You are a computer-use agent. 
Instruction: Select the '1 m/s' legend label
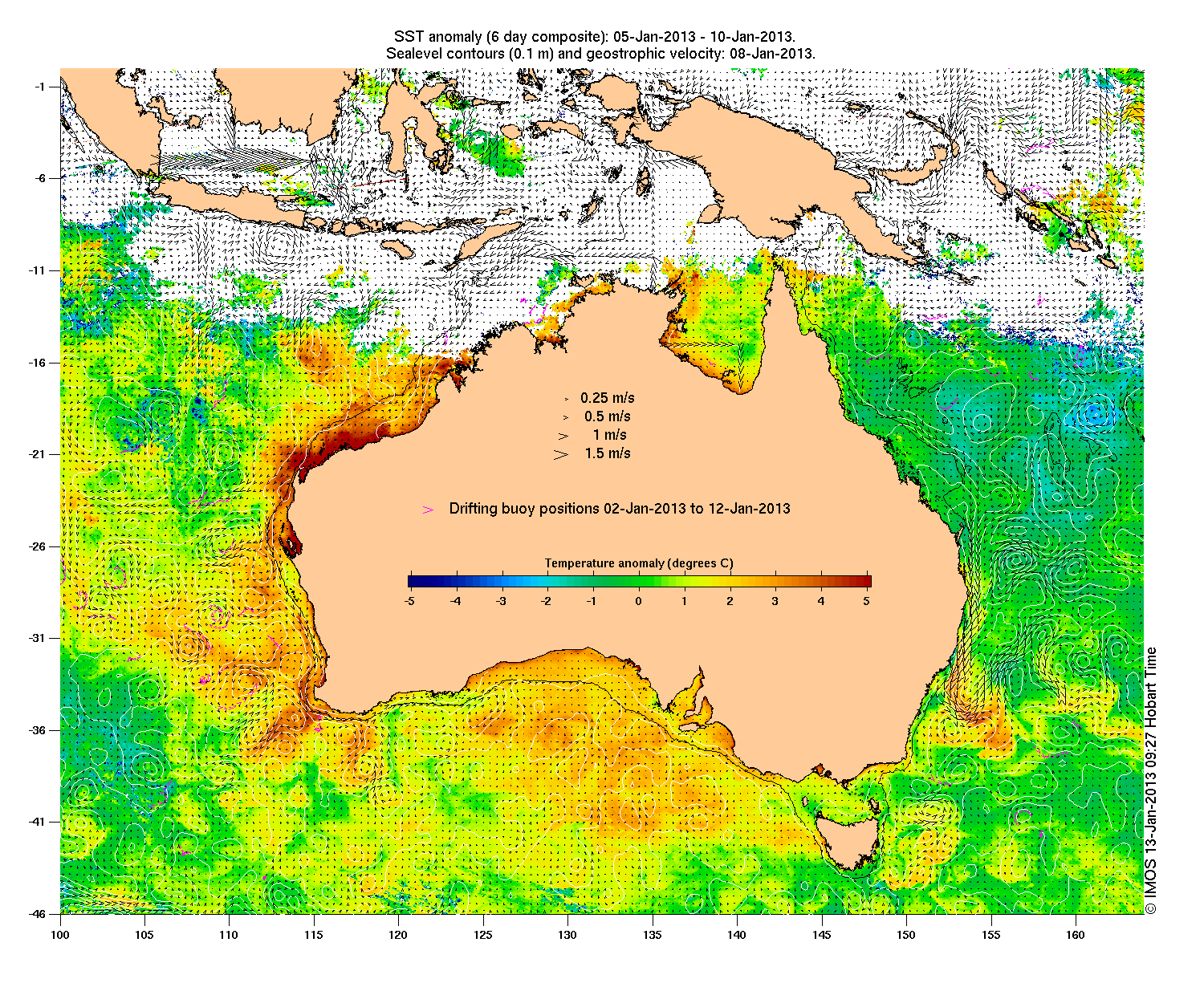tap(610, 435)
